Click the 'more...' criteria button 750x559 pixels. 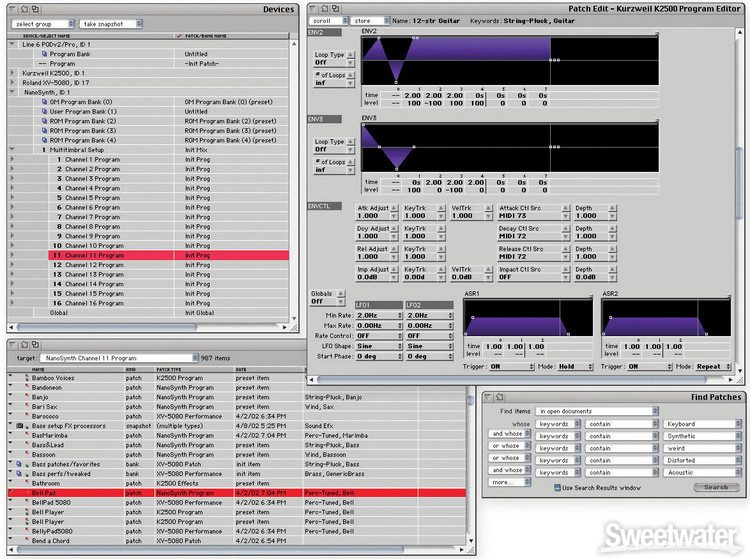pyautogui.click(x=507, y=482)
